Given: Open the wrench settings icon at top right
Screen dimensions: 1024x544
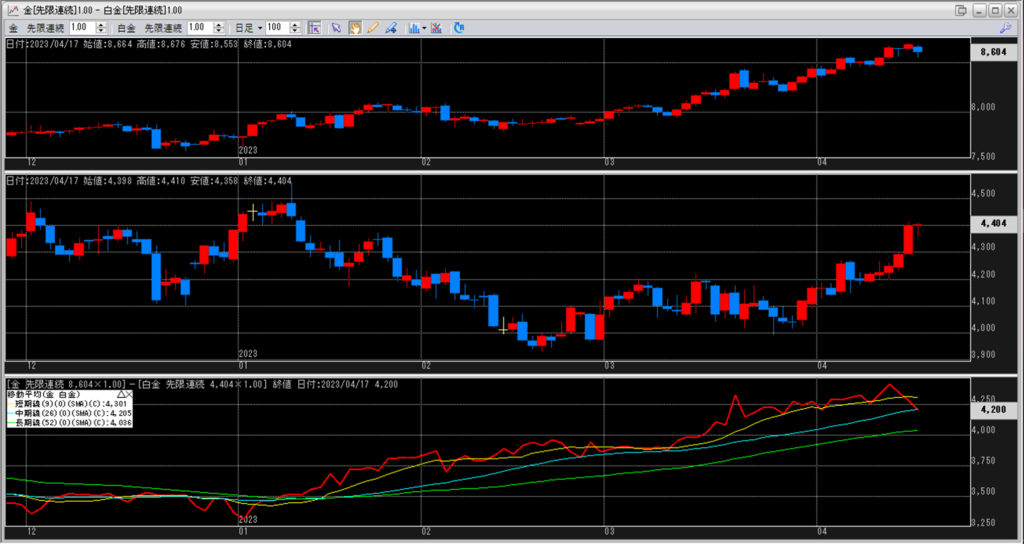Looking at the screenshot, I should 1005,28.
